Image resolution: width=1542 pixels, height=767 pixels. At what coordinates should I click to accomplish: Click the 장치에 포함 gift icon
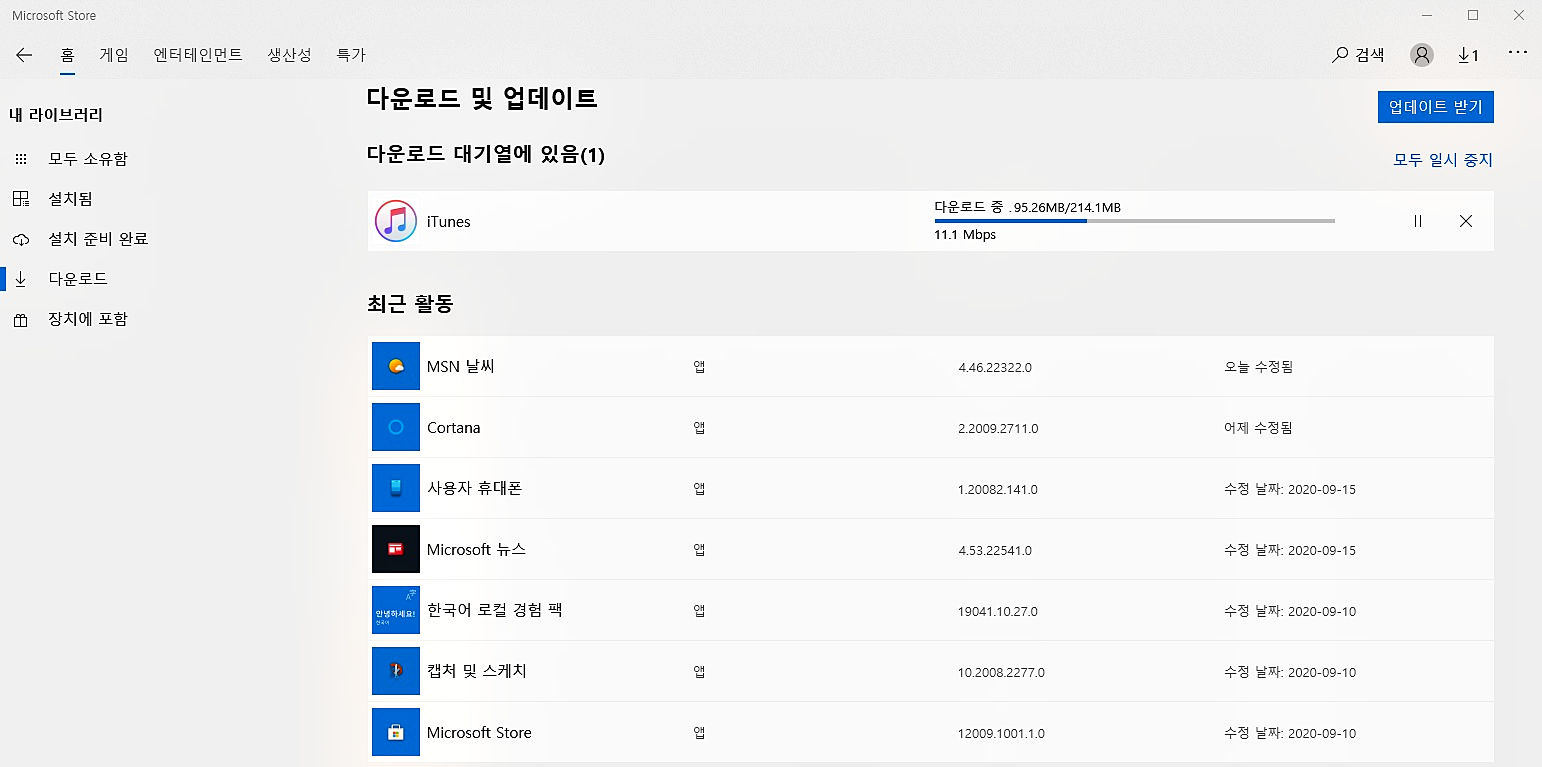[21, 320]
